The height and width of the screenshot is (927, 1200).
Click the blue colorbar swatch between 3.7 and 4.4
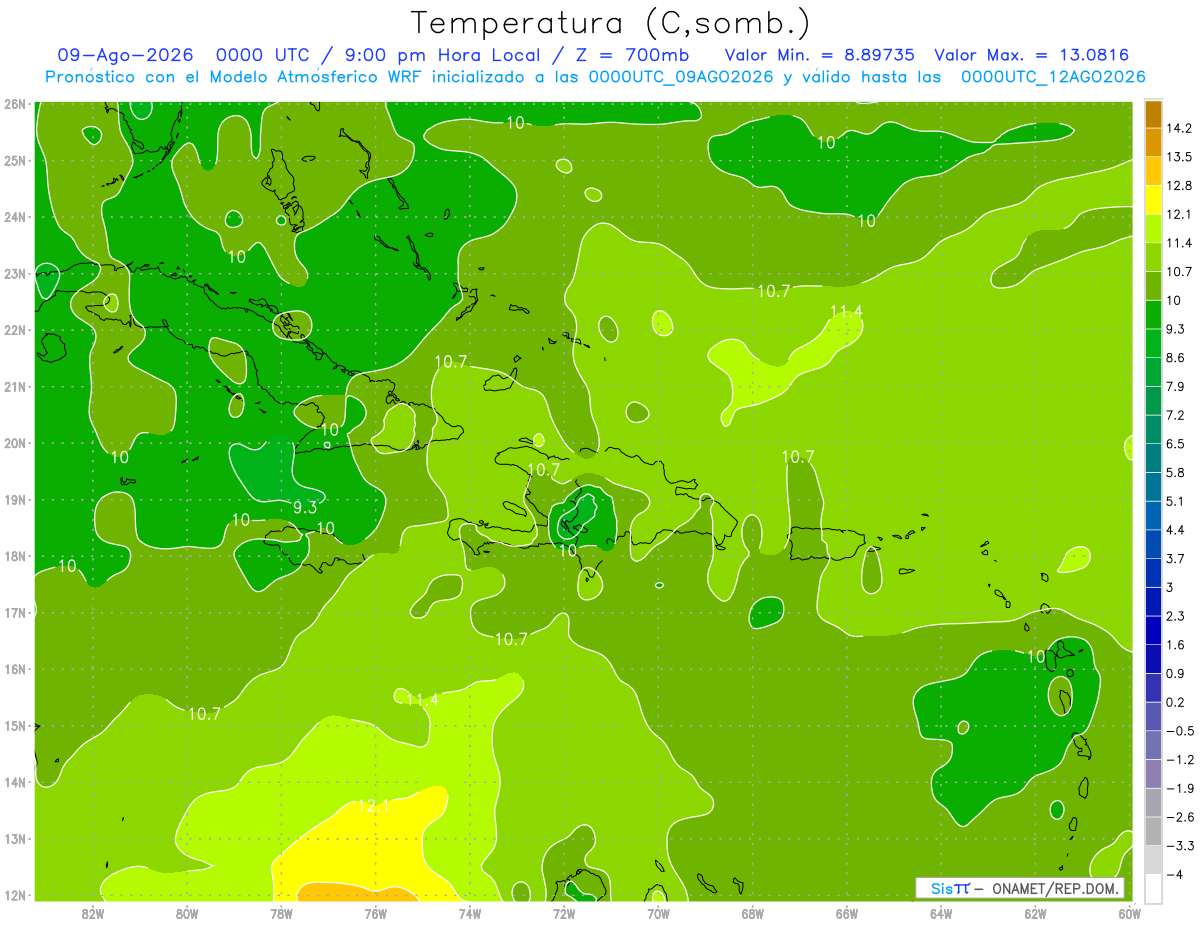click(1153, 543)
